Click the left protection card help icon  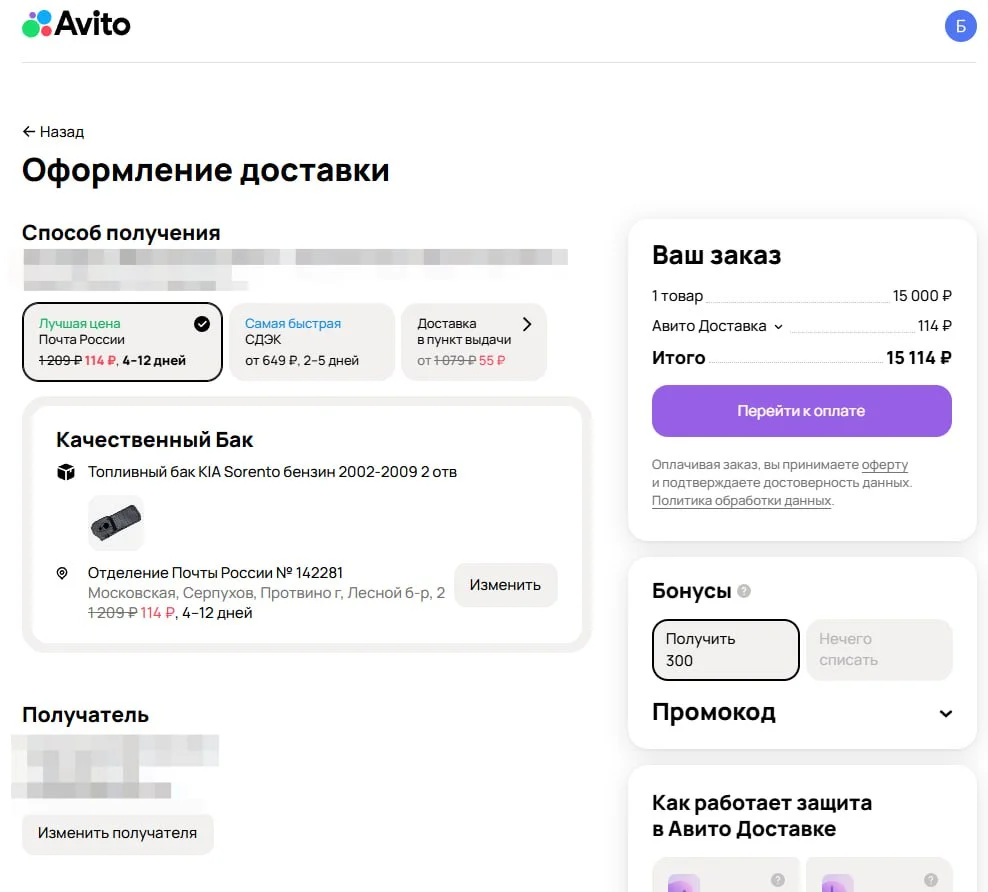coord(778,880)
